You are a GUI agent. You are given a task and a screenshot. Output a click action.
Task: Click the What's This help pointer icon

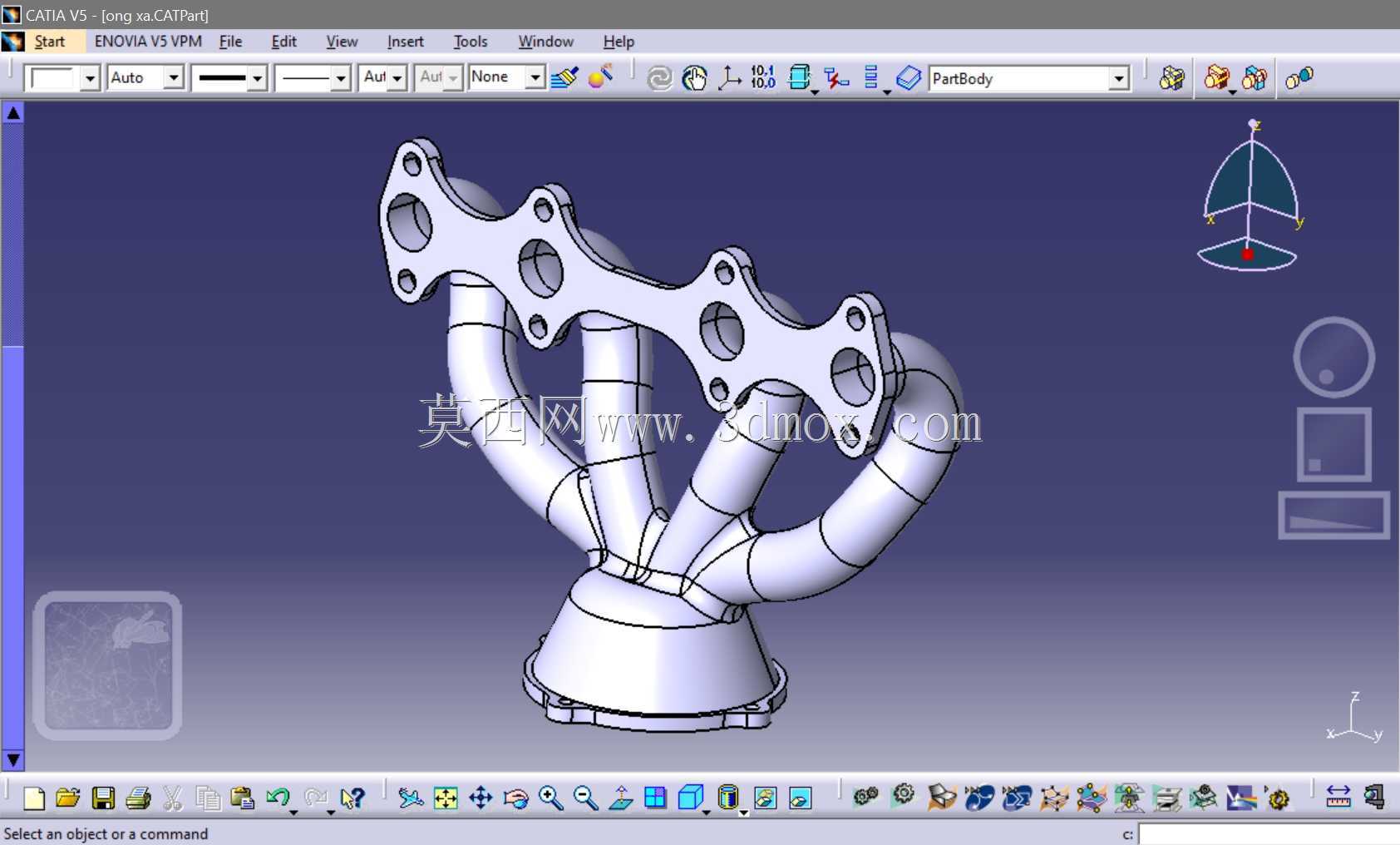coord(352,798)
